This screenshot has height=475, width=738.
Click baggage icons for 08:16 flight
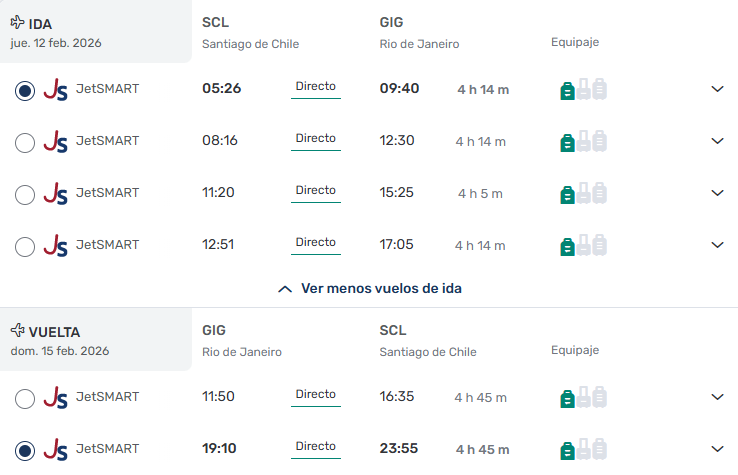click(x=583, y=141)
